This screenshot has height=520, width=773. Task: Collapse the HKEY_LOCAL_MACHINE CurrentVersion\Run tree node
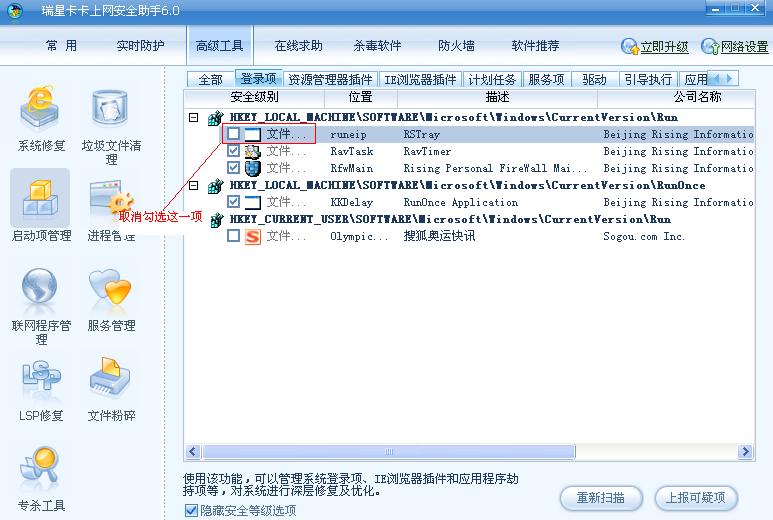[x=194, y=117]
